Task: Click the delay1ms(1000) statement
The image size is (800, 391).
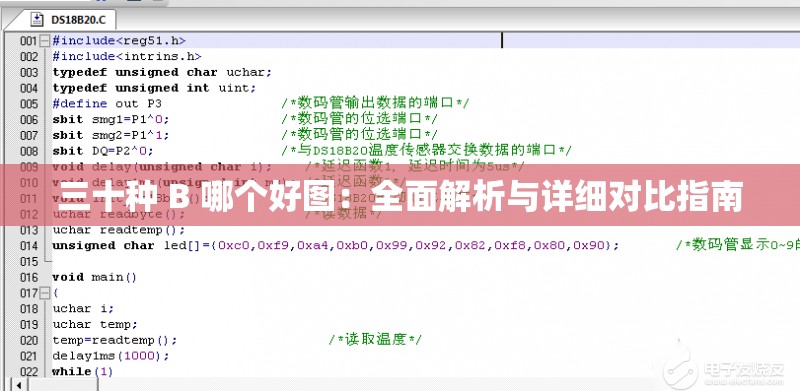Action: coord(111,356)
